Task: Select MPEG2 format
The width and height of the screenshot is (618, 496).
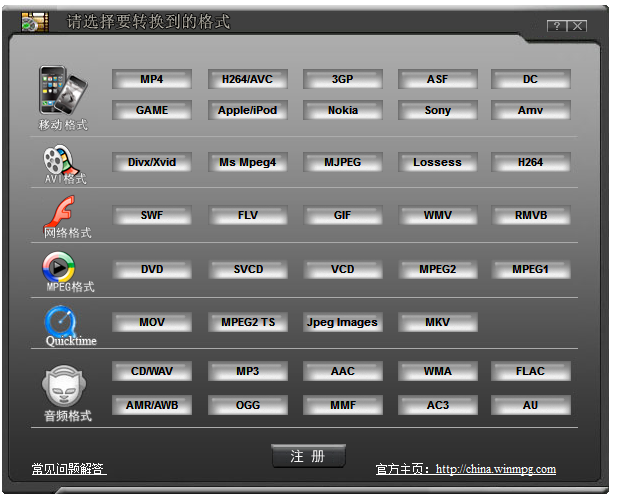Action: coord(437,269)
